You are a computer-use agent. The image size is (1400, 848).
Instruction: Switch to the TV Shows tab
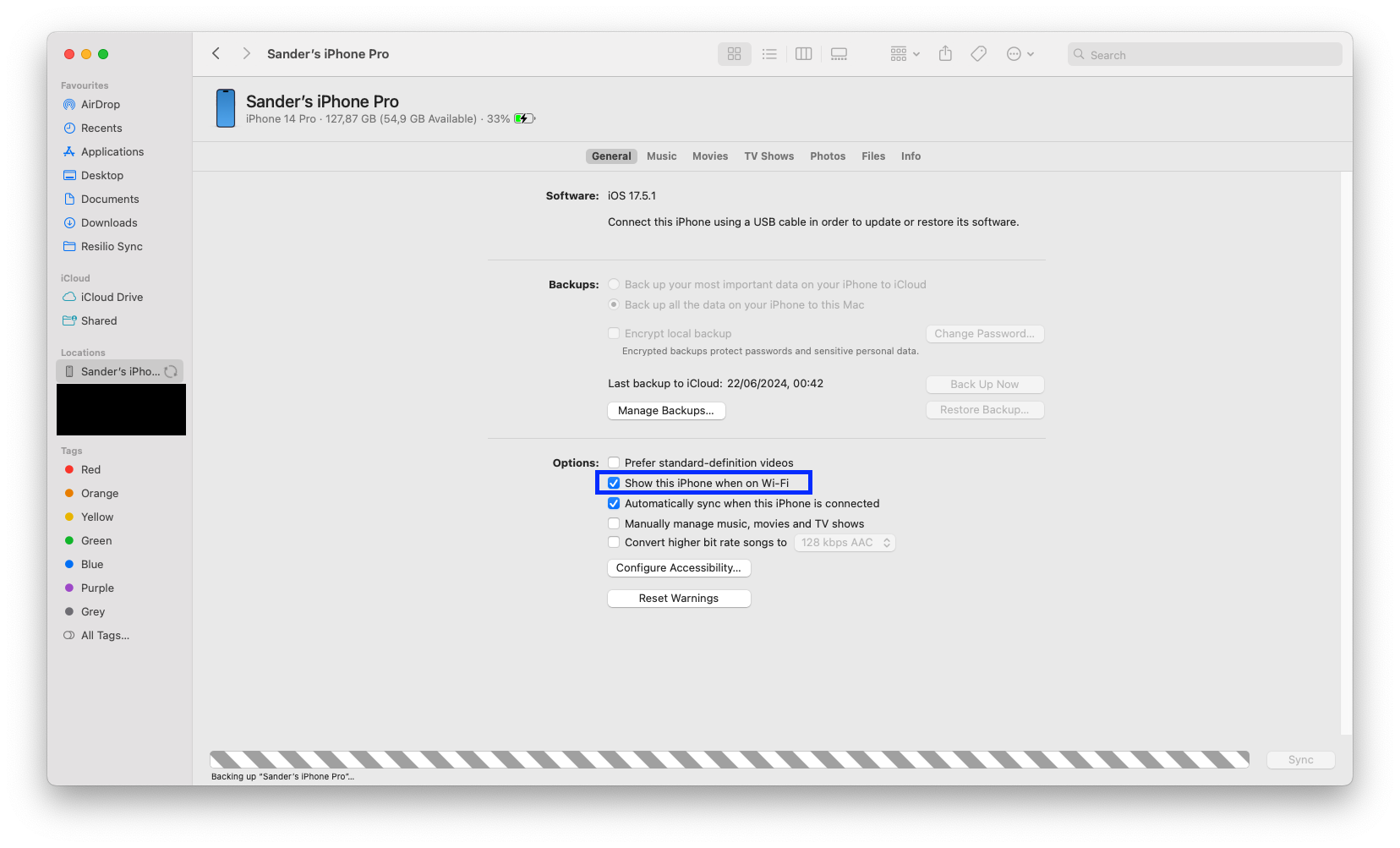(x=769, y=156)
